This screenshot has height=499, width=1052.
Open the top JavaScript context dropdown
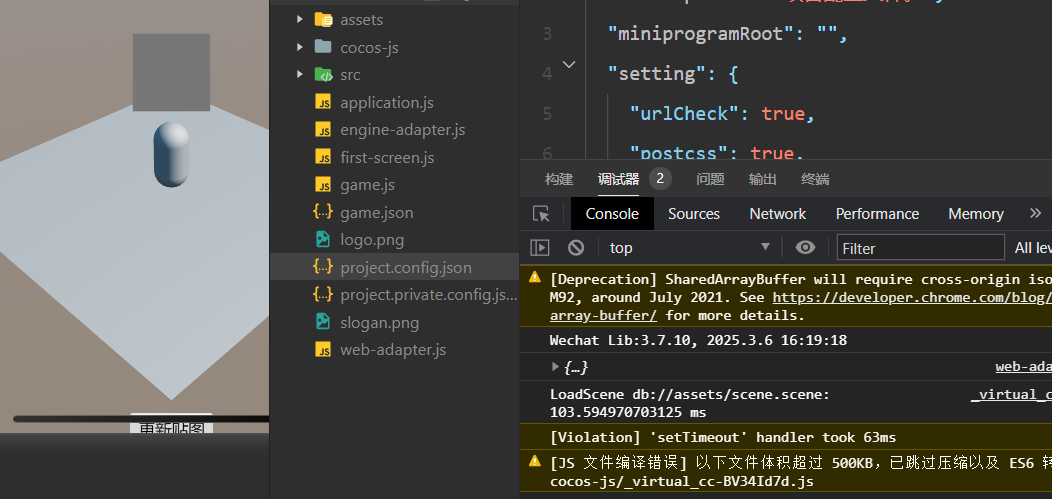pyautogui.click(x=690, y=248)
